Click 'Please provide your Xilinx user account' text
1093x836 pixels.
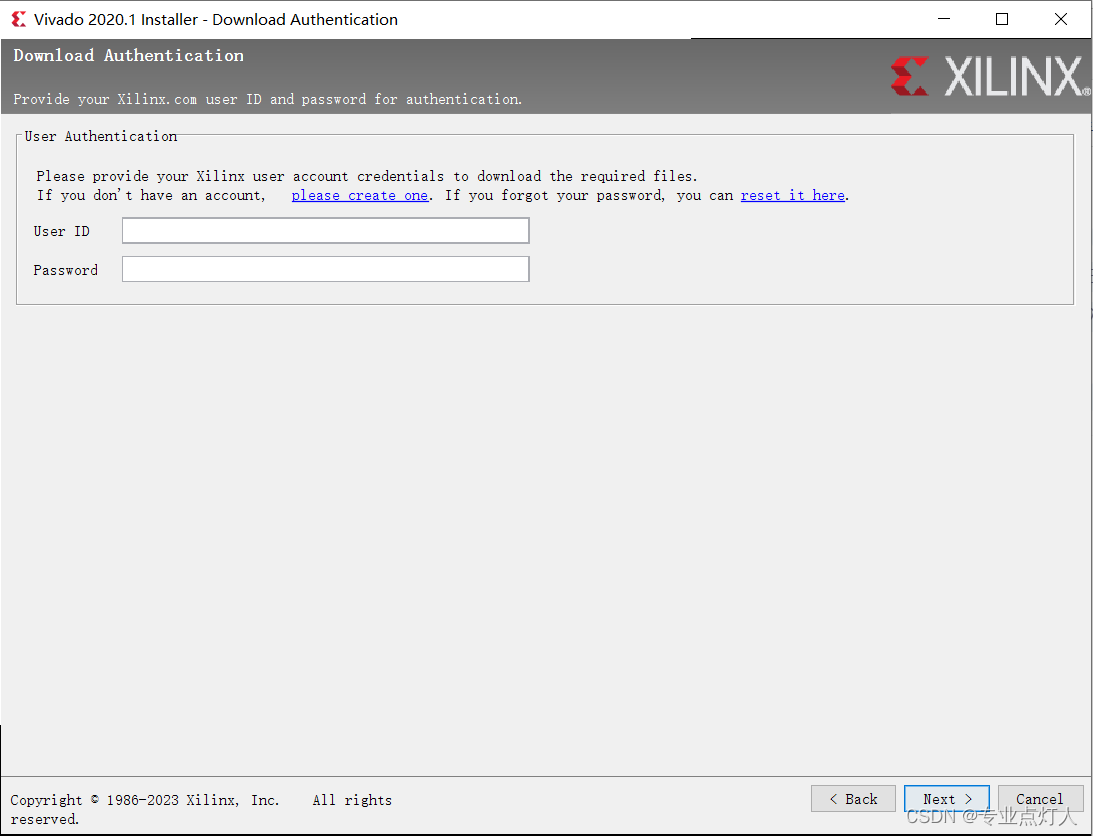click(367, 176)
